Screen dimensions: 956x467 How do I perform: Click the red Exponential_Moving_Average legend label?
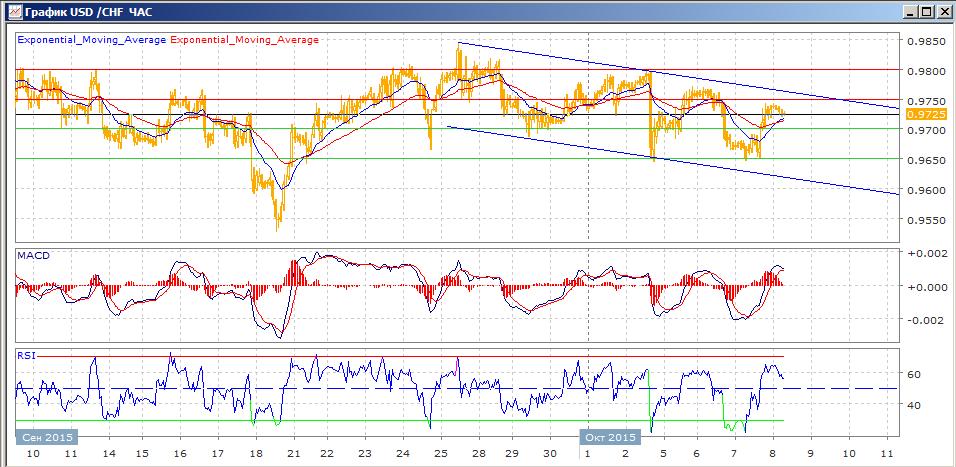tap(244, 40)
